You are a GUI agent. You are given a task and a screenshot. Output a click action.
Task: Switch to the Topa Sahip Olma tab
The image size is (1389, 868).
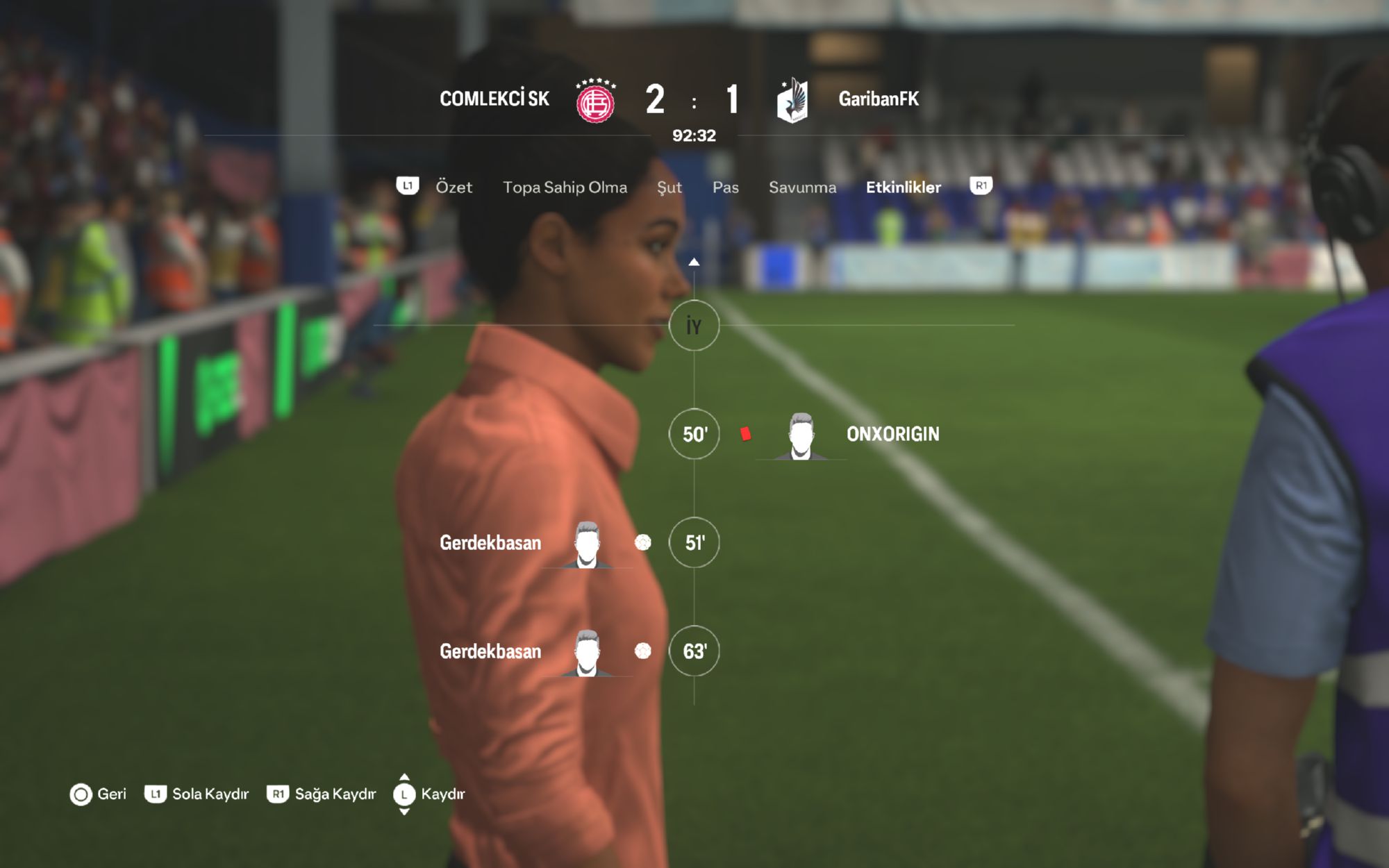[565, 187]
